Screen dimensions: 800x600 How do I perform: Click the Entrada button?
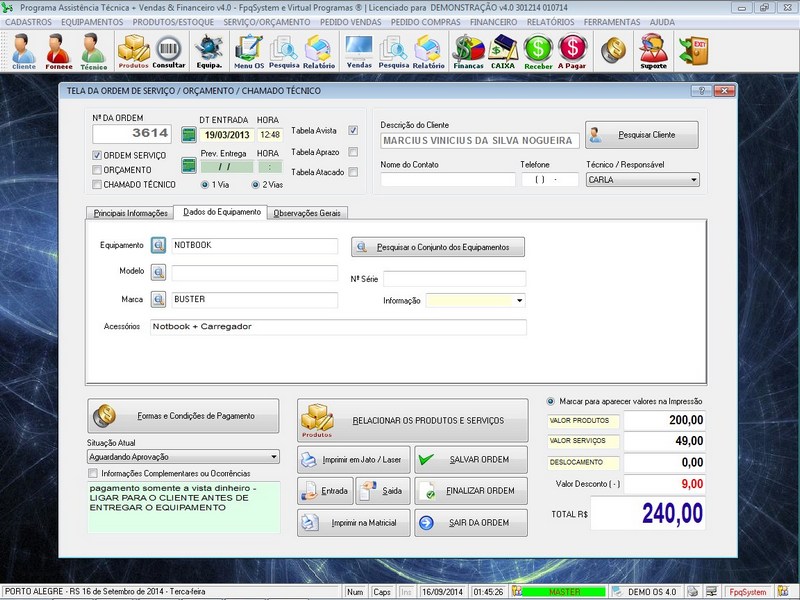326,491
